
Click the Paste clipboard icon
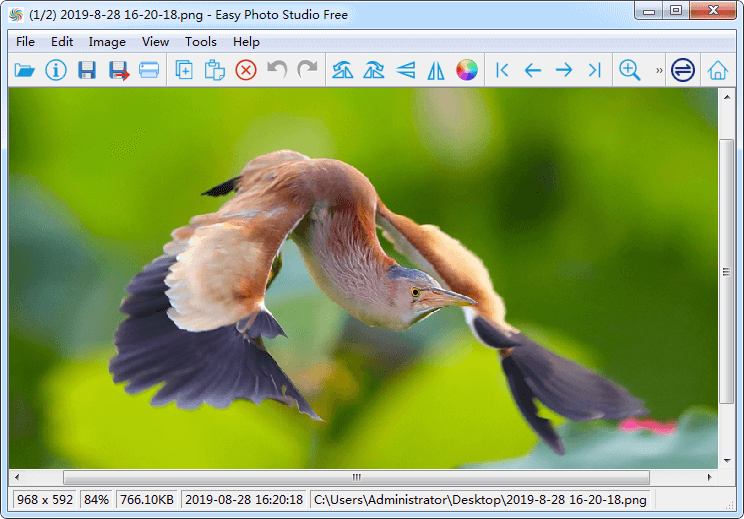click(214, 70)
